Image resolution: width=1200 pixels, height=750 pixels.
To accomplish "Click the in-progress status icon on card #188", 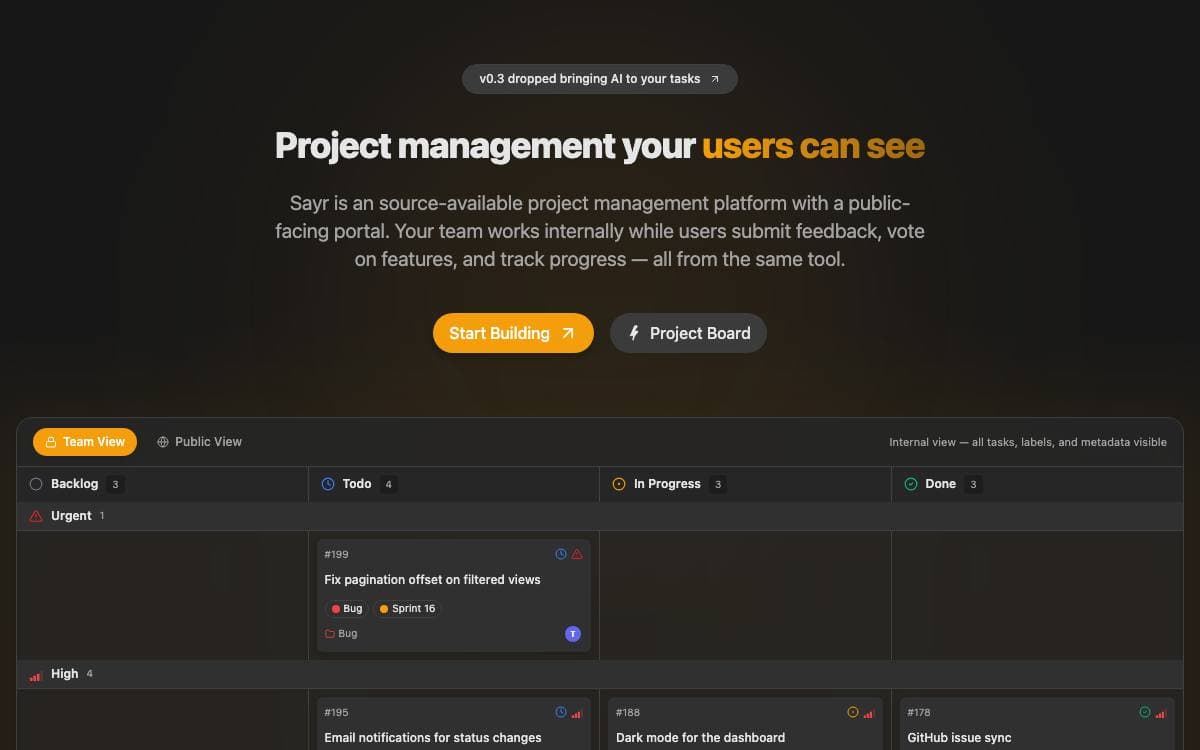I will [853, 712].
